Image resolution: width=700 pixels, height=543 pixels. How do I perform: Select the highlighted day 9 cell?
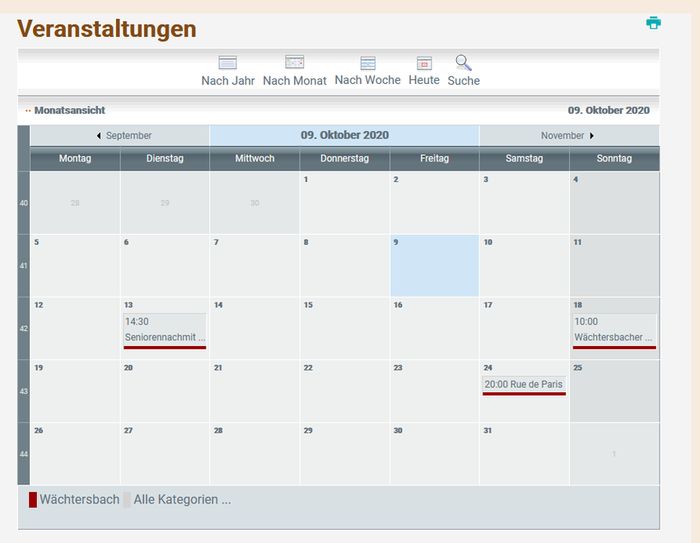434,266
